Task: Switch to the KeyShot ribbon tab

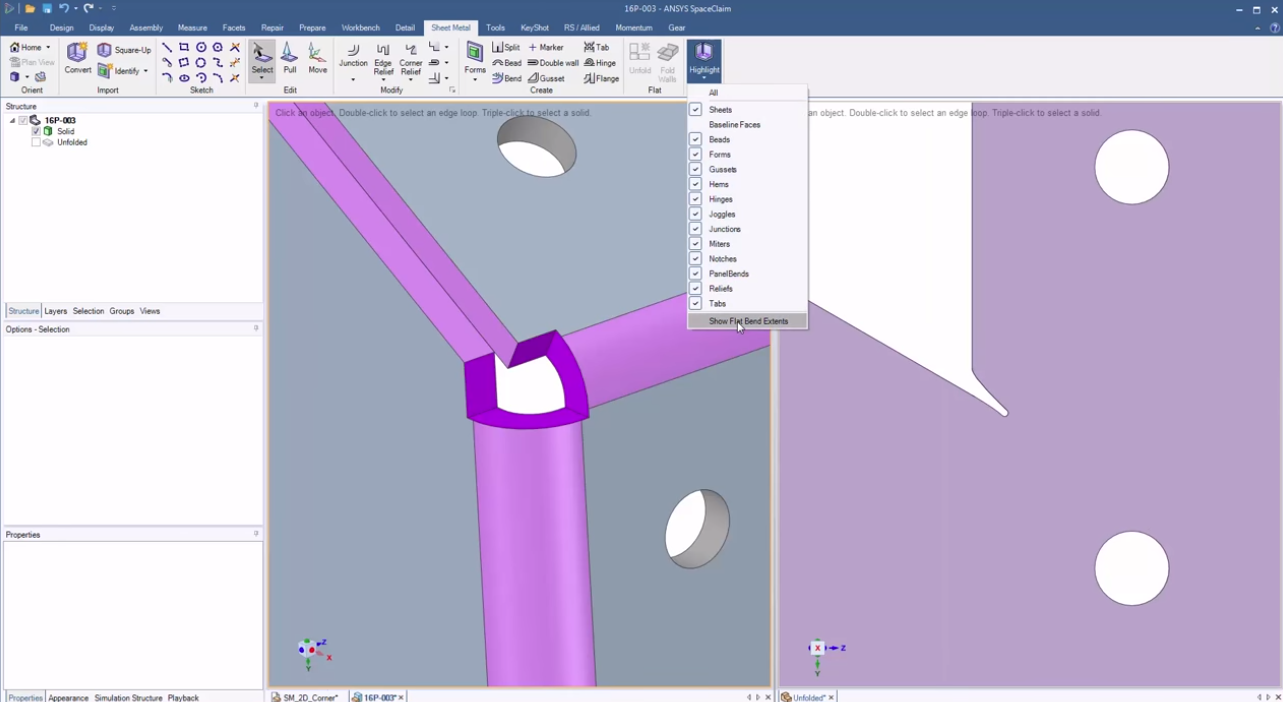Action: click(535, 28)
